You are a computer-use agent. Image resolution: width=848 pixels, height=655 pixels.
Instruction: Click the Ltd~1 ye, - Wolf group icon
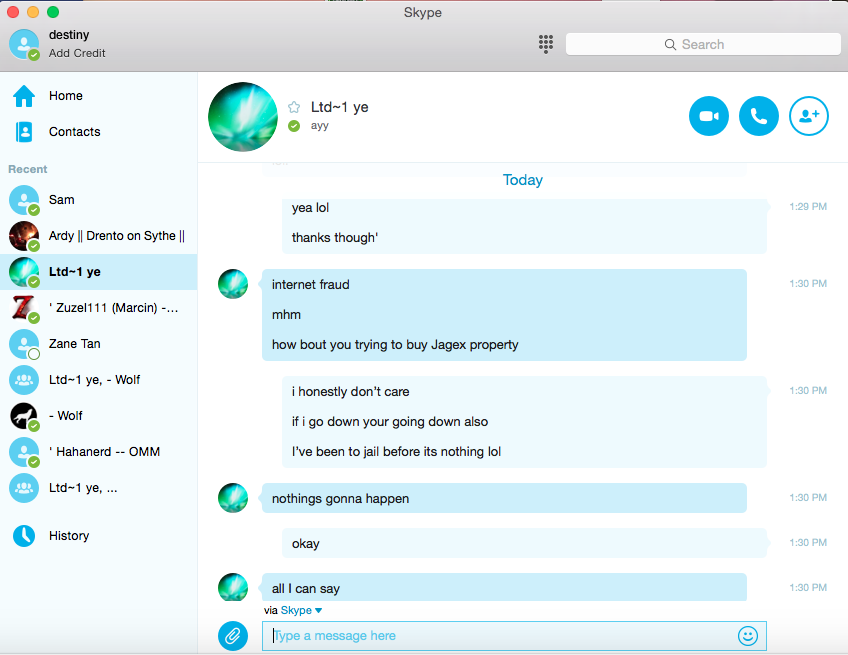click(x=24, y=380)
